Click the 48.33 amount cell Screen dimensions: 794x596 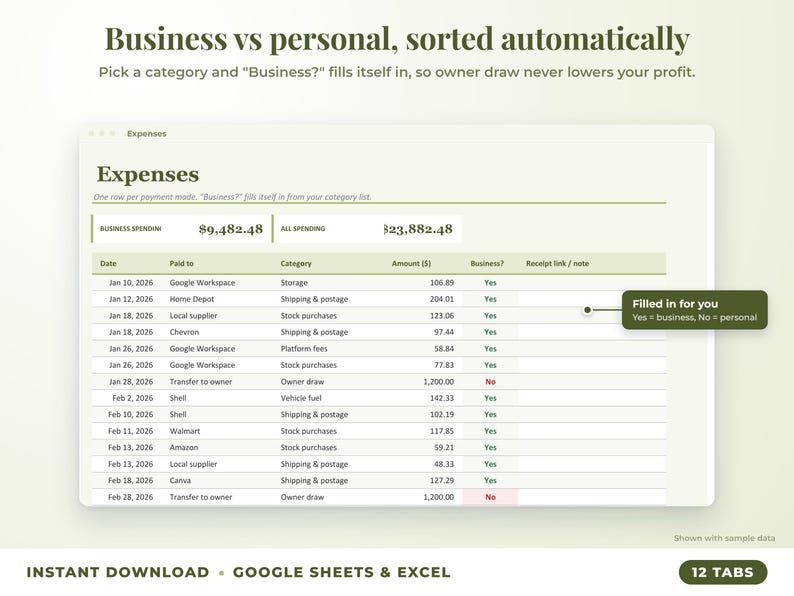coord(444,464)
